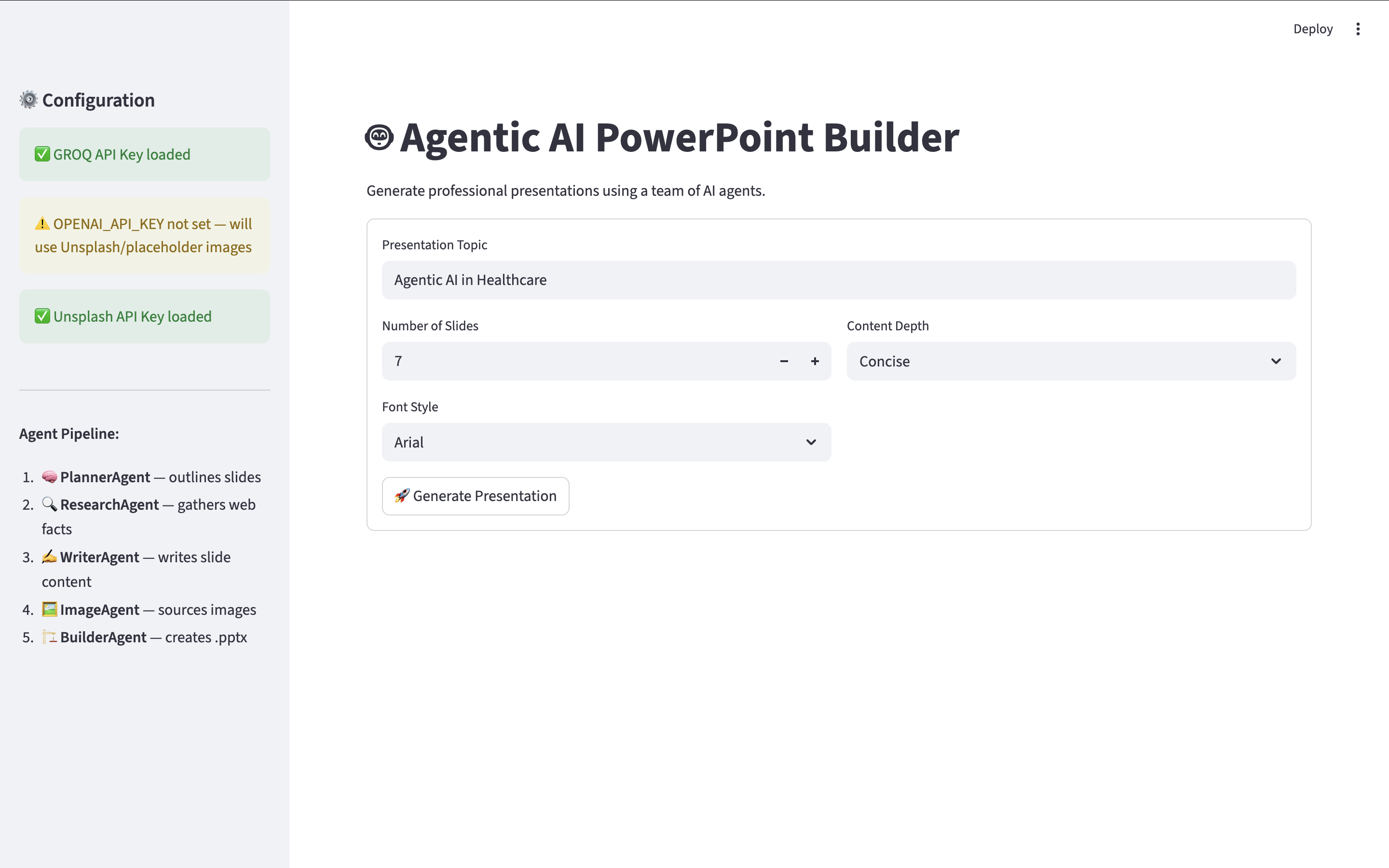Click the Deploy button

click(1313, 29)
